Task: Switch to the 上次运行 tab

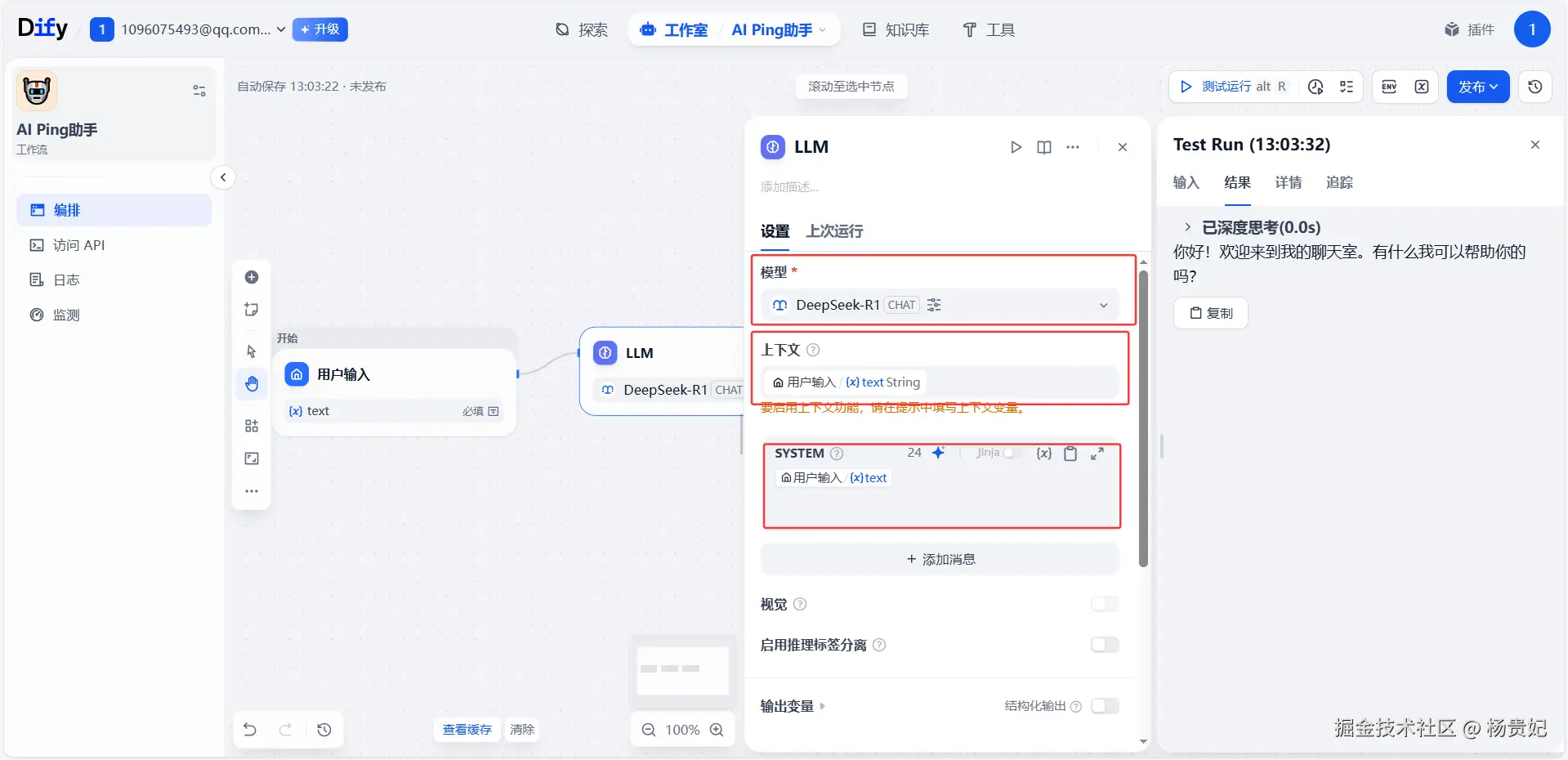Action: (x=834, y=231)
